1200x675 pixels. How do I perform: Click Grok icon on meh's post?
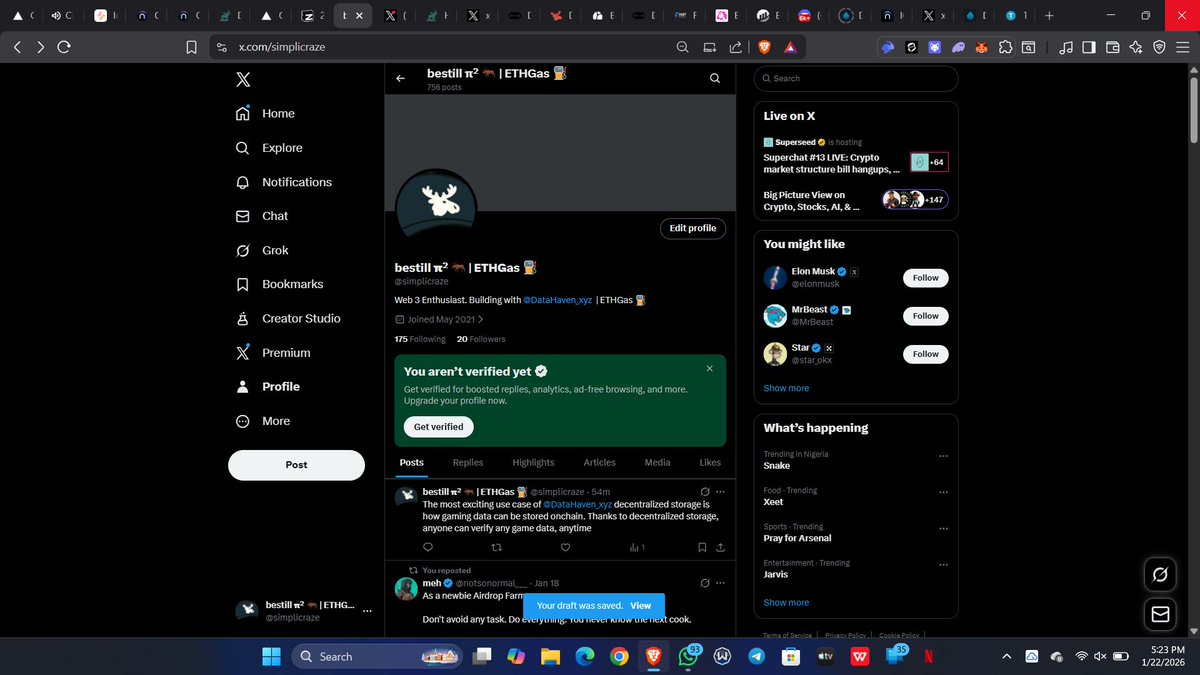tap(705, 583)
